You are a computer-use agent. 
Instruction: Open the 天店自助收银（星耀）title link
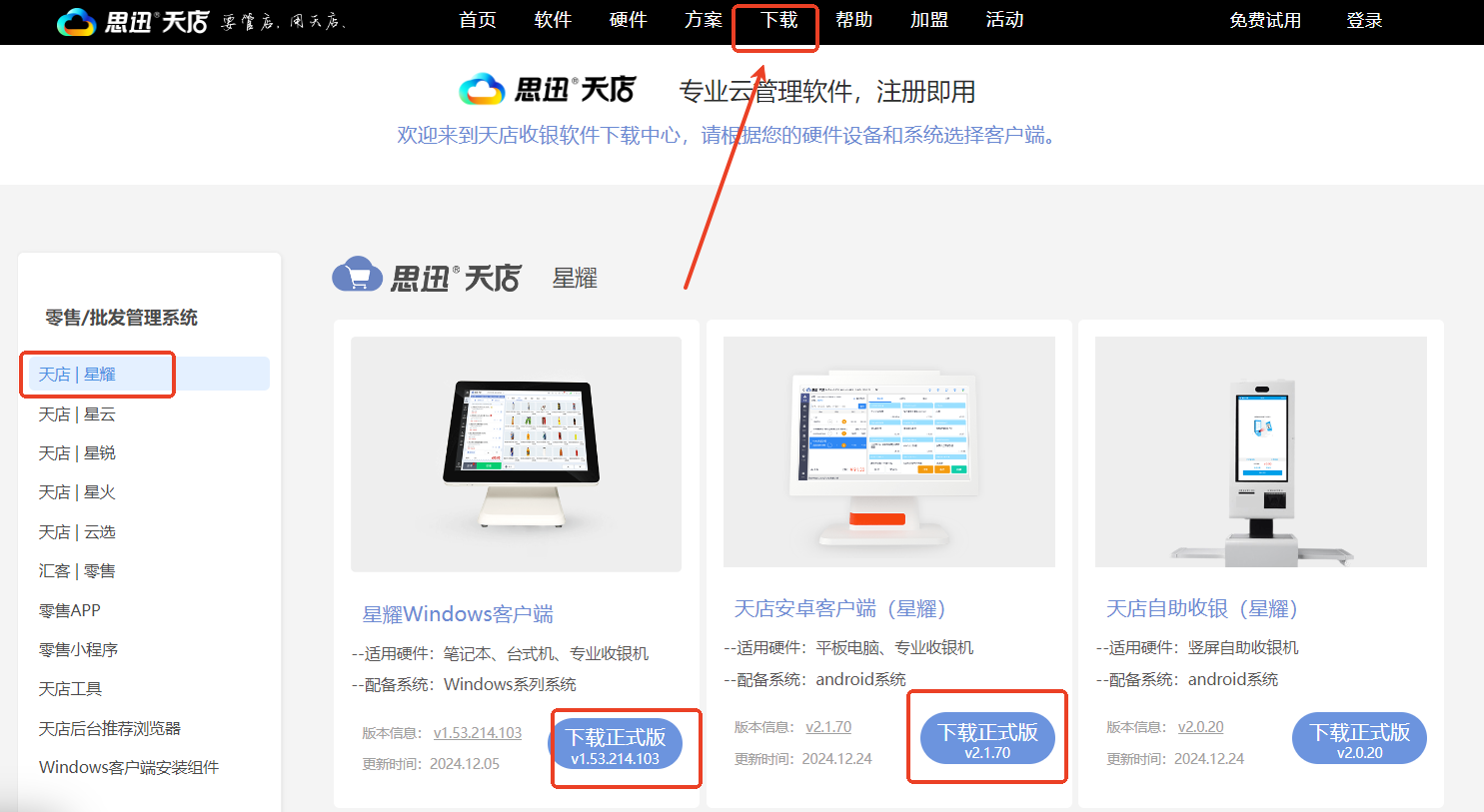tap(1202, 608)
